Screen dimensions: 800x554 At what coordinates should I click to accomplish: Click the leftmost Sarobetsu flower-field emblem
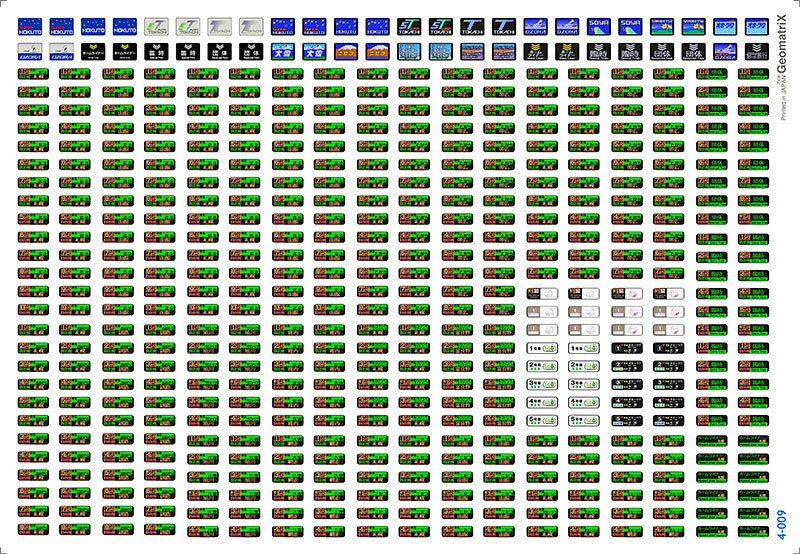[x=661, y=26]
